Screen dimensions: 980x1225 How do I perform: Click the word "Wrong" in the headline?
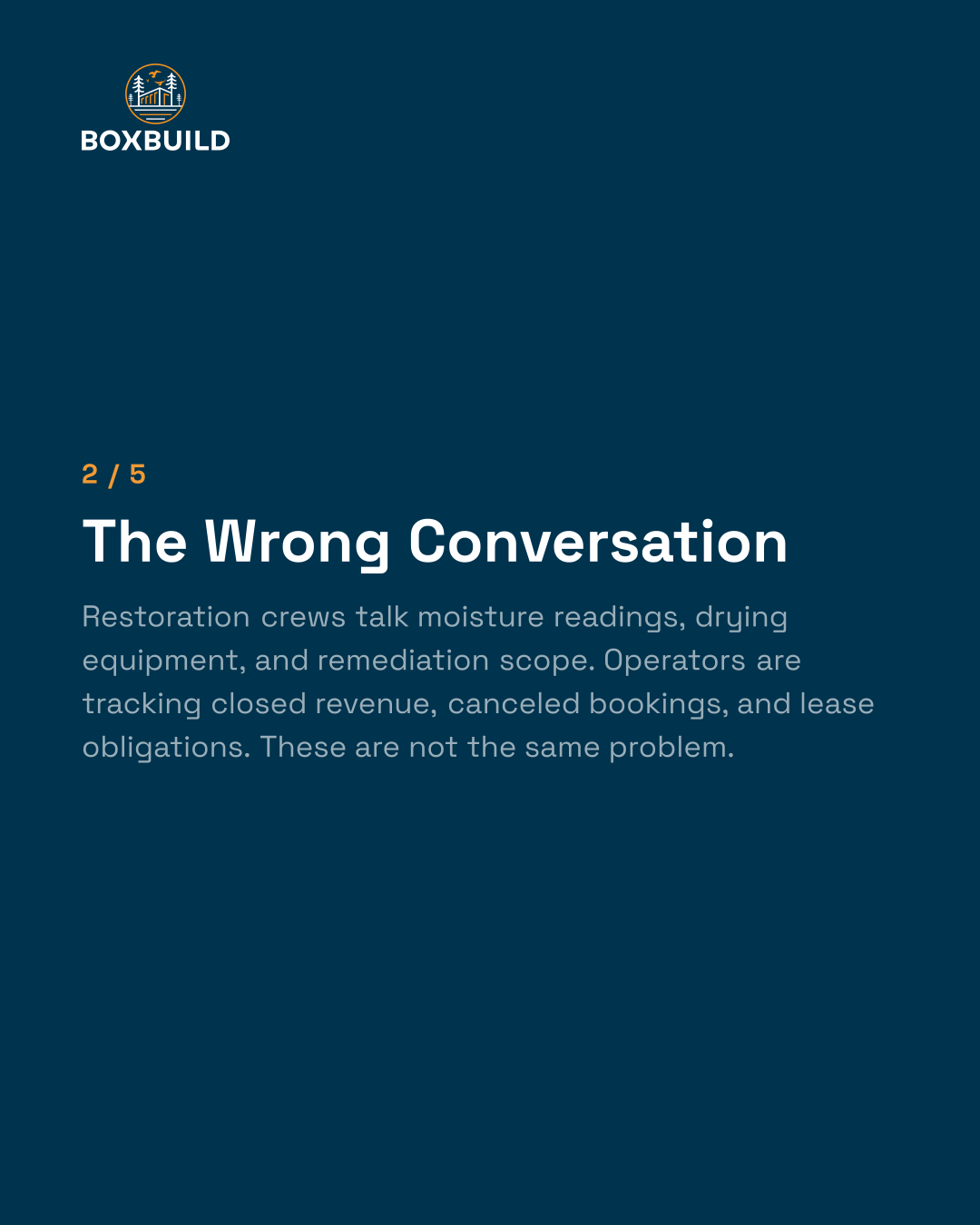[x=298, y=544]
